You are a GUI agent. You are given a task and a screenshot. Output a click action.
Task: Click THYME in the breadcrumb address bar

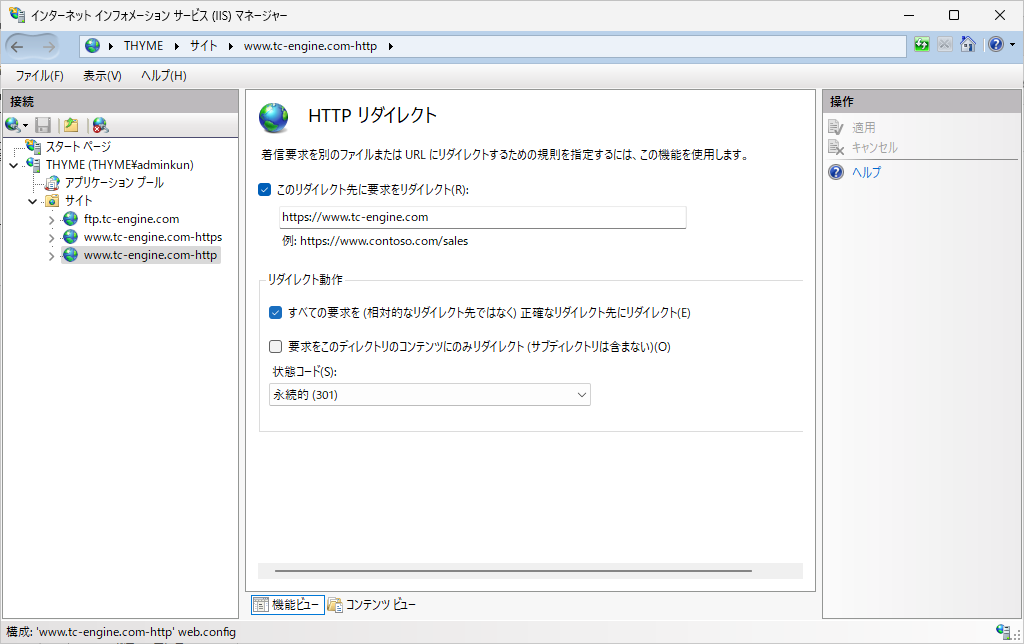point(144,46)
